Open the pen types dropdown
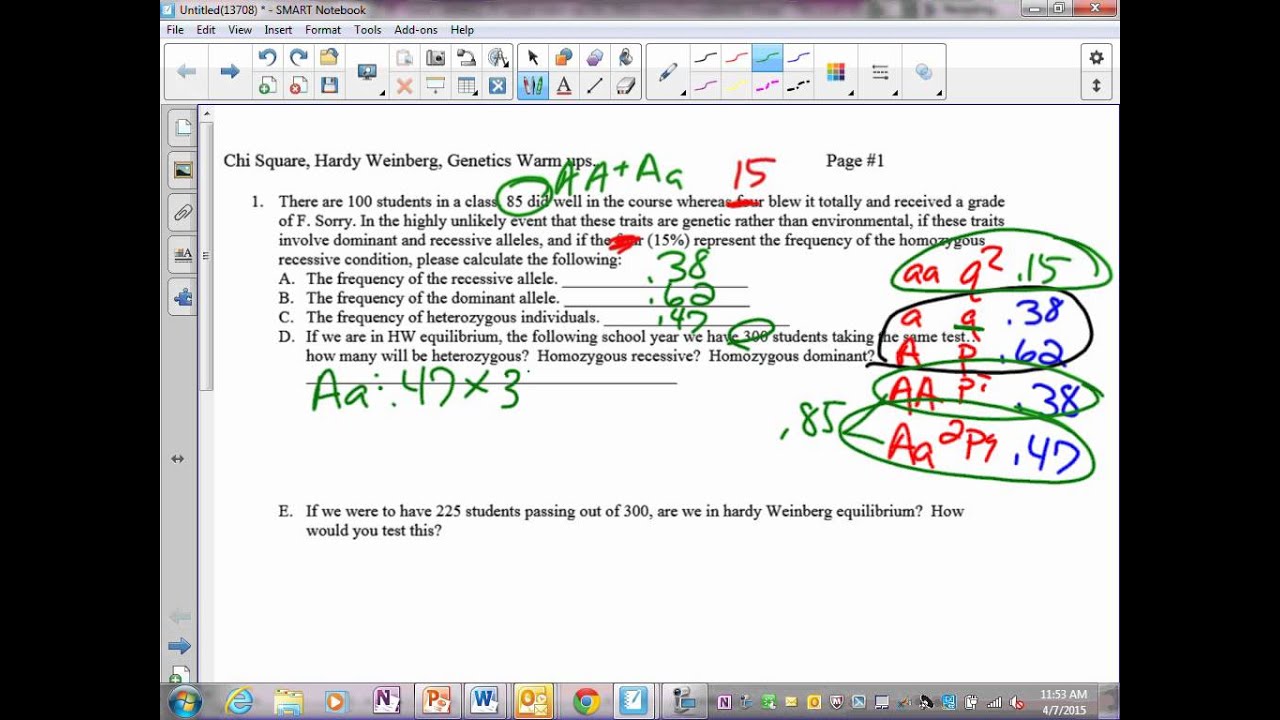 click(x=669, y=72)
